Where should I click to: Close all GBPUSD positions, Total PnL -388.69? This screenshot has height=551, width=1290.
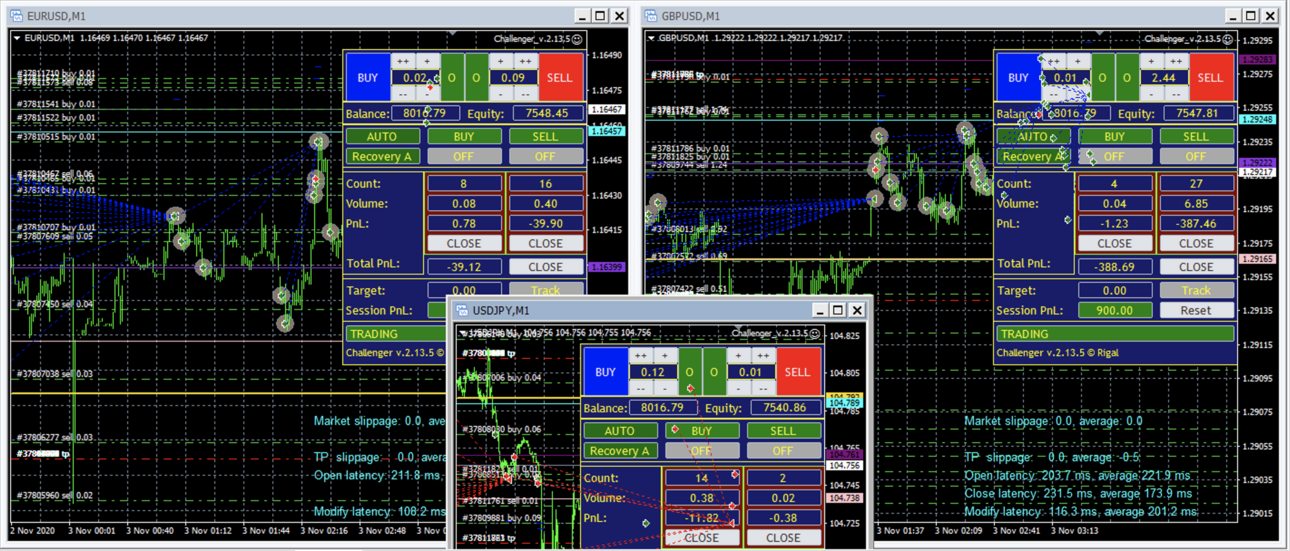click(1195, 267)
